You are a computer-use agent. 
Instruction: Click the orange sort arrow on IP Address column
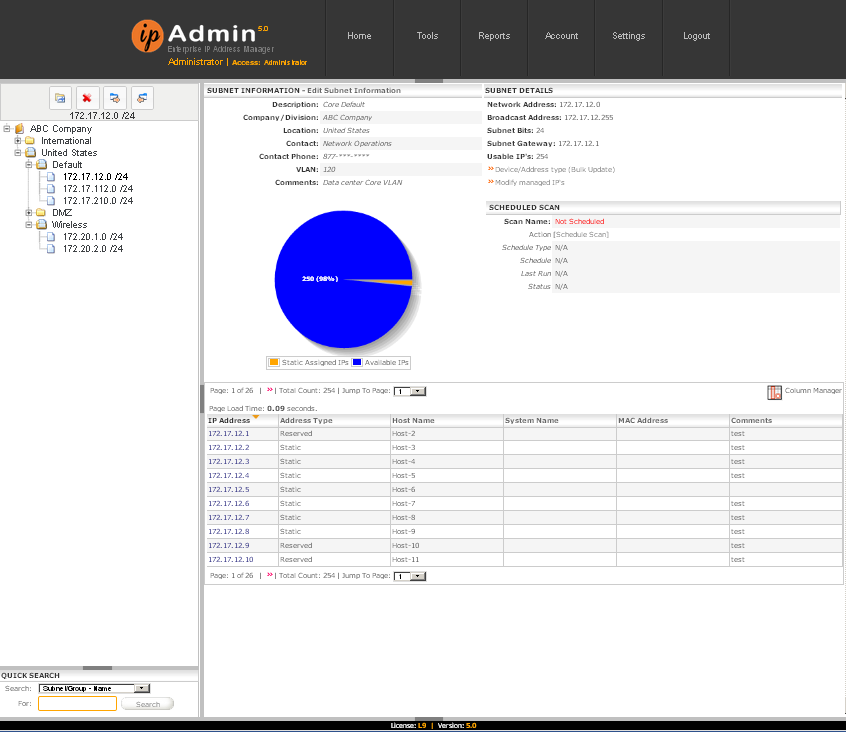point(256,417)
